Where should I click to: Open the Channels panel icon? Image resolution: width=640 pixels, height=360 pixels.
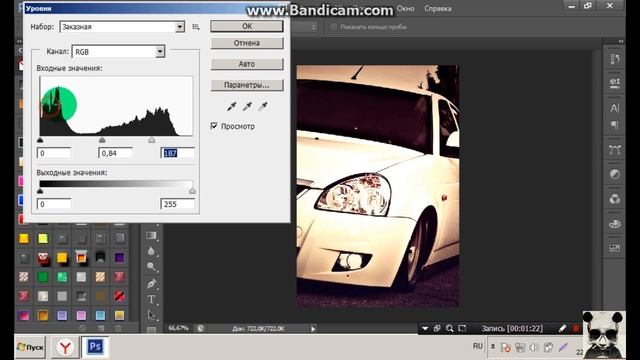pyautogui.click(x=615, y=199)
